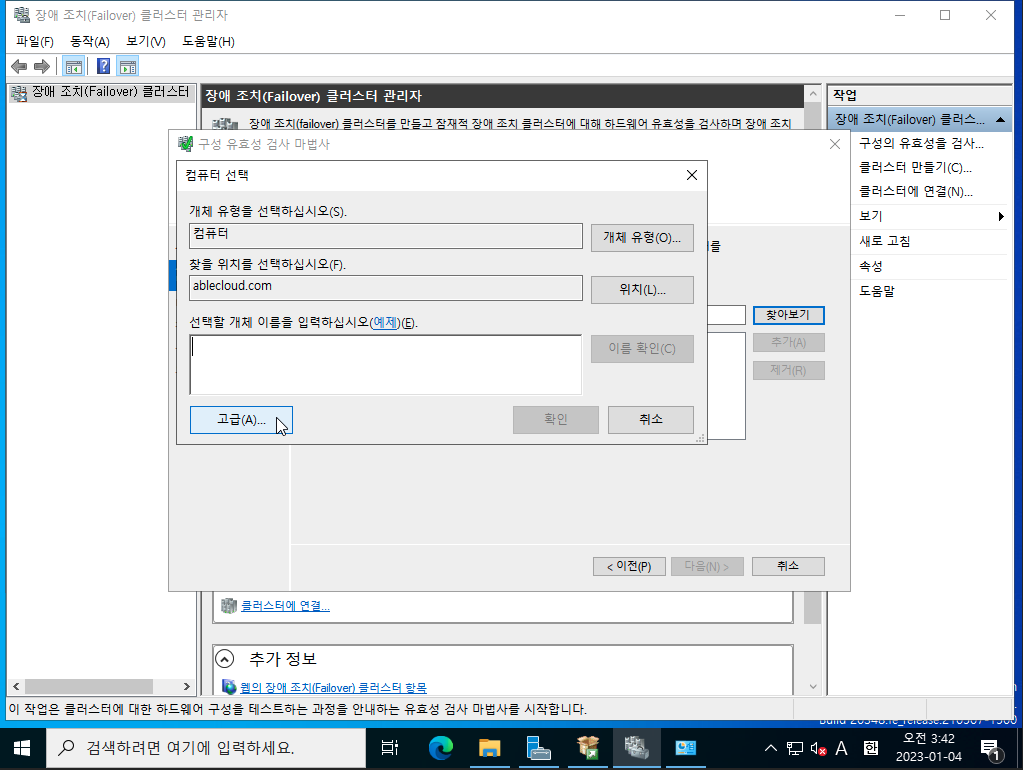This screenshot has width=1023, height=770.
Task: Click the 위치(L)... button
Action: click(x=642, y=290)
